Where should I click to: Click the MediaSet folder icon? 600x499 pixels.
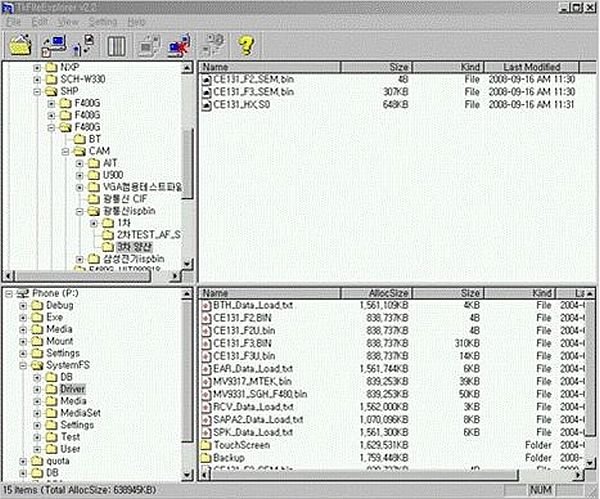tap(51, 413)
